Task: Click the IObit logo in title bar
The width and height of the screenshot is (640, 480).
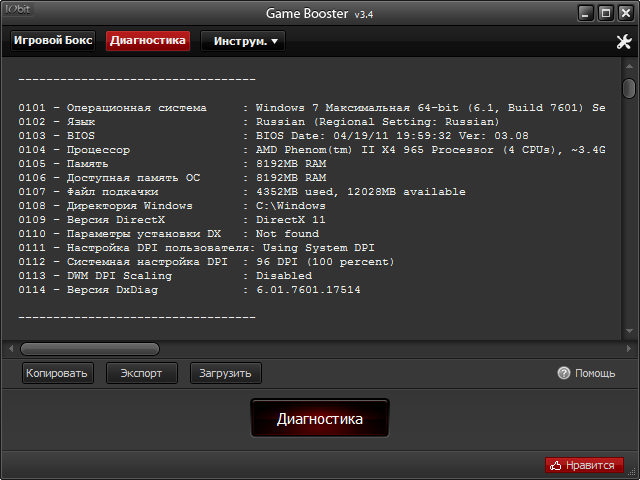Action: (x=20, y=13)
